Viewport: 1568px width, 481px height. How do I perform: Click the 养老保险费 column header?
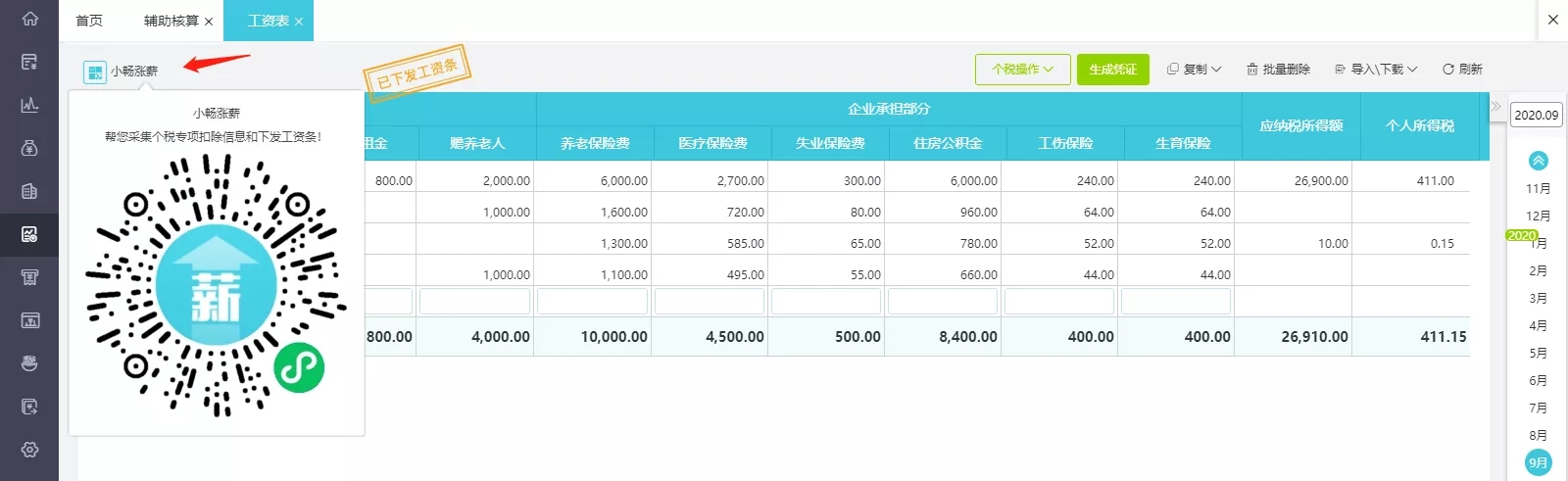595,143
